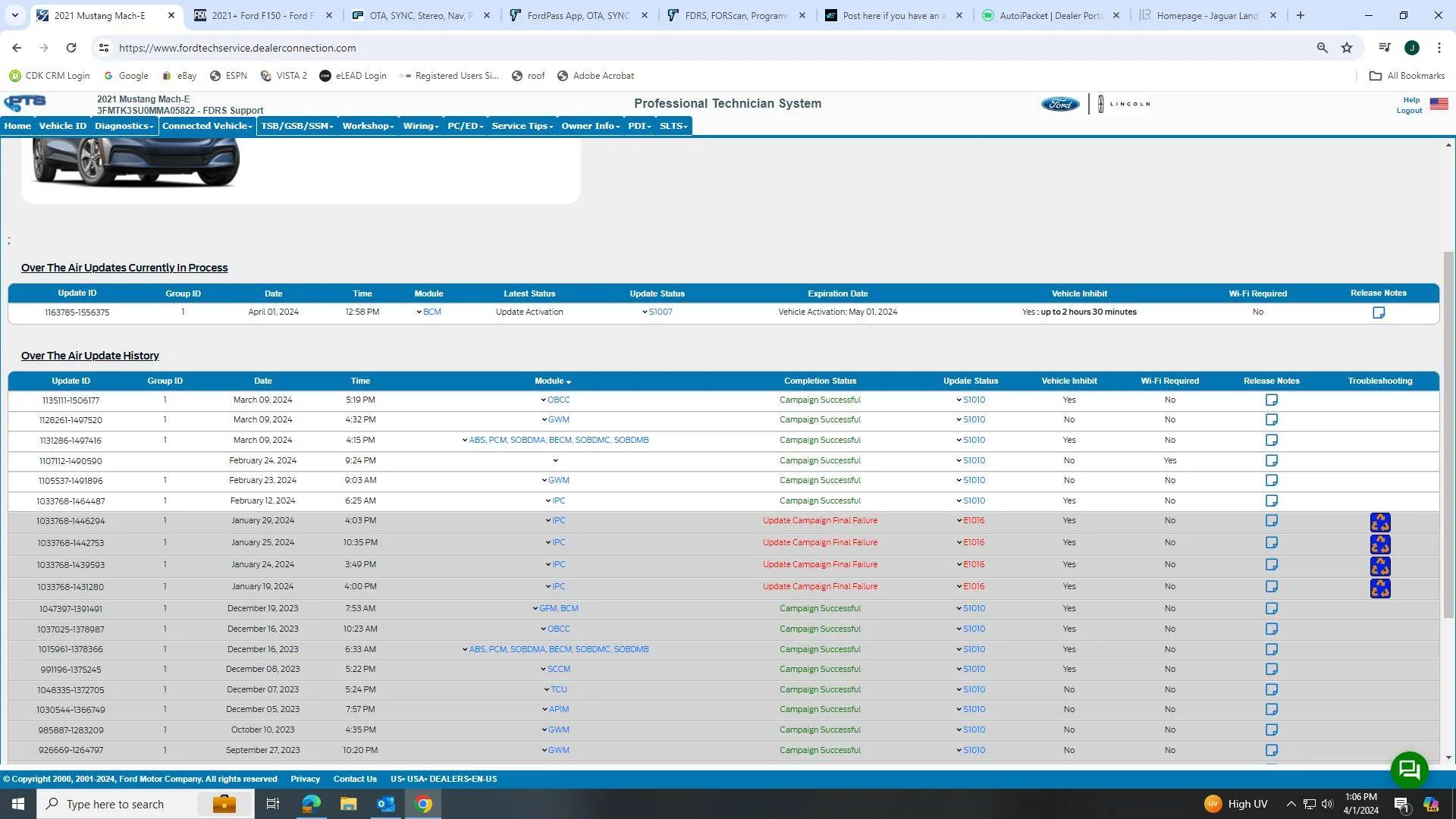The width and height of the screenshot is (1456, 819).
Task: Switch to Homepage - Jaguar Land tab
Action: click(x=1207, y=15)
